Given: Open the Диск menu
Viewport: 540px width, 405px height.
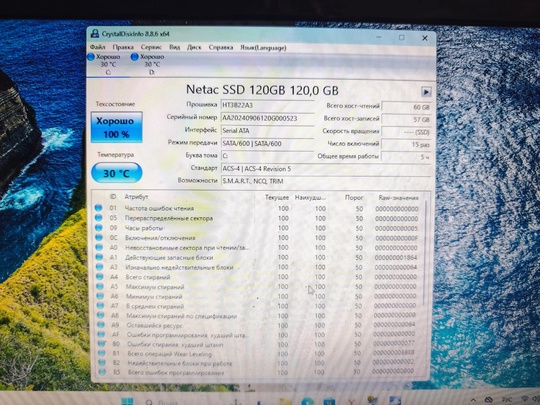Looking at the screenshot, I should [x=194, y=48].
